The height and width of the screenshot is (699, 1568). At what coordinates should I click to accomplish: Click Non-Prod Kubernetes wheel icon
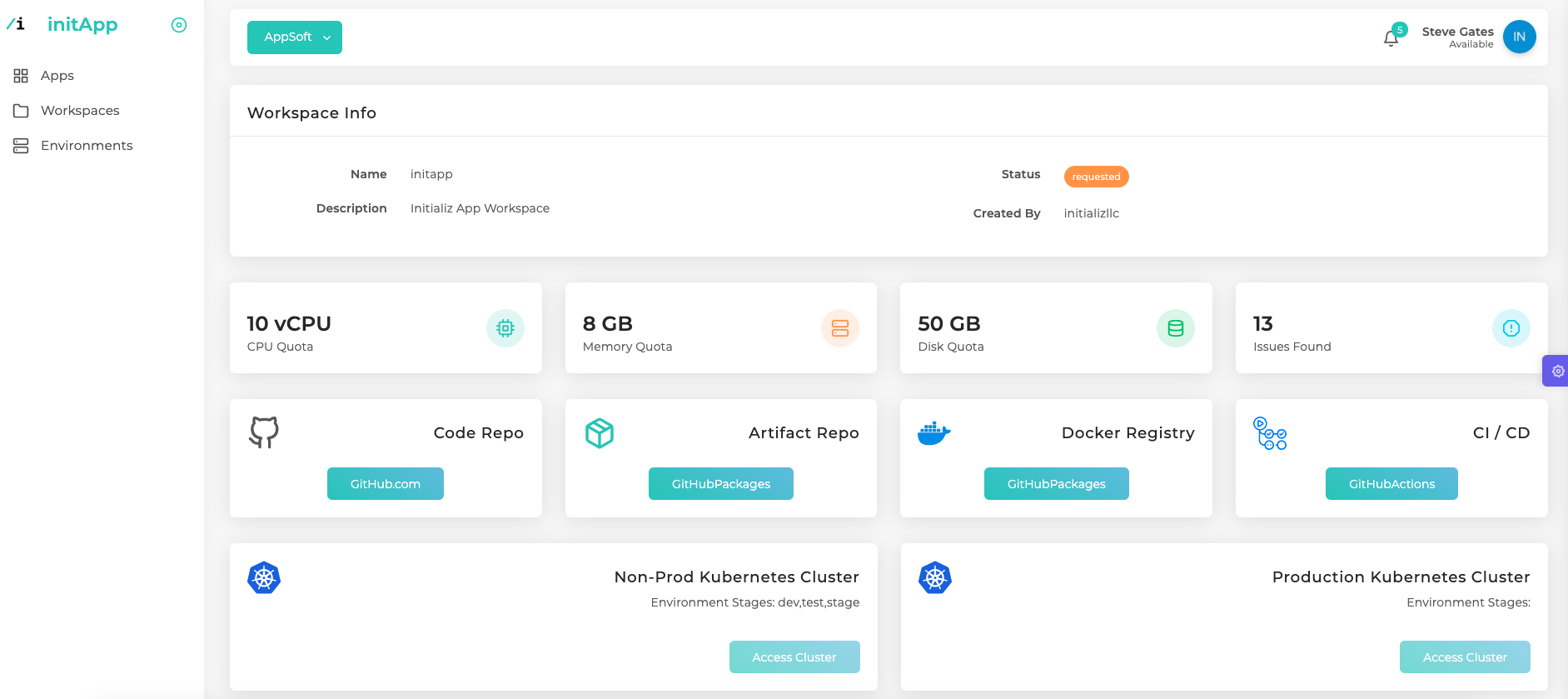[264, 577]
